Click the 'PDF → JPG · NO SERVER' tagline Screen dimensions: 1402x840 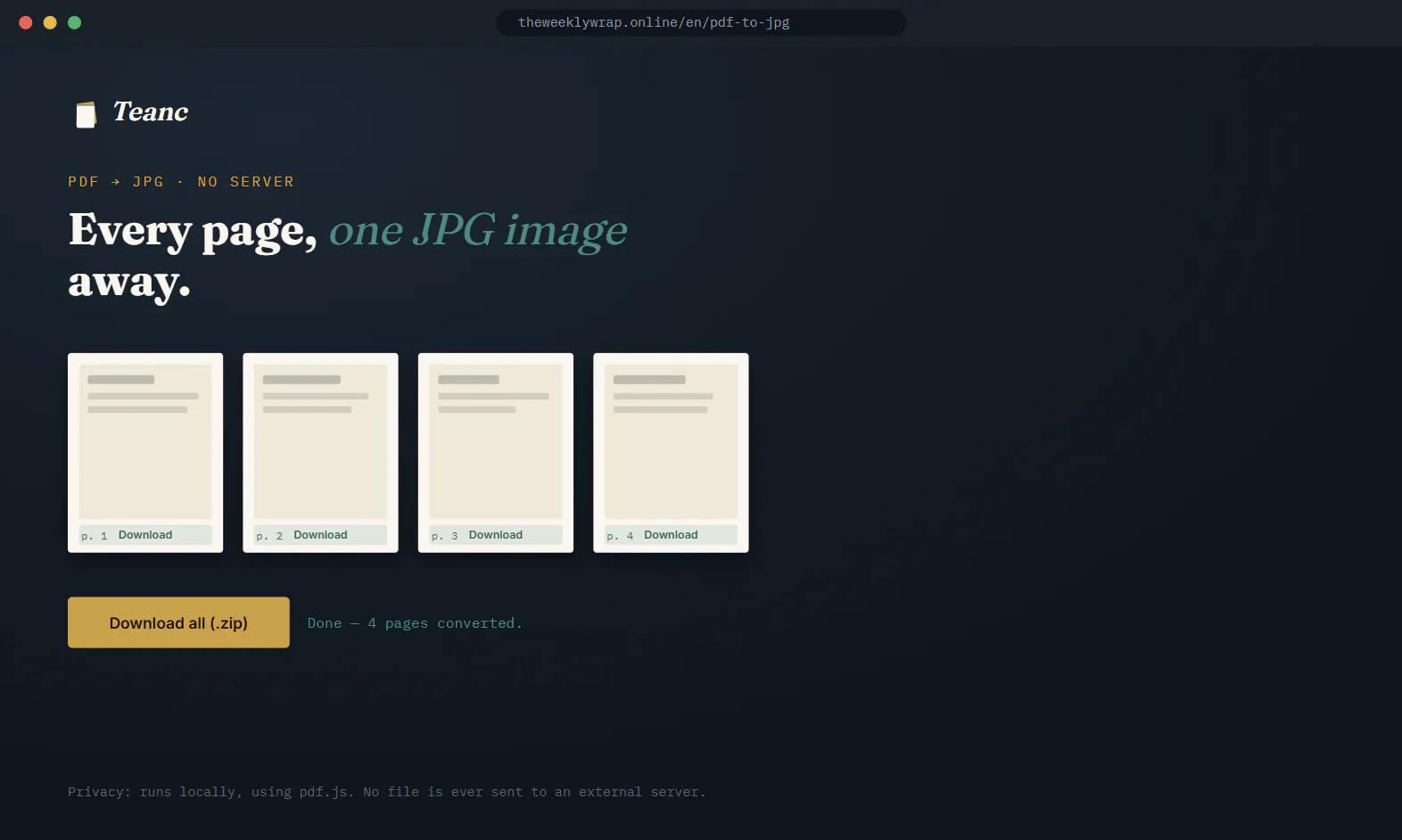coord(181,182)
